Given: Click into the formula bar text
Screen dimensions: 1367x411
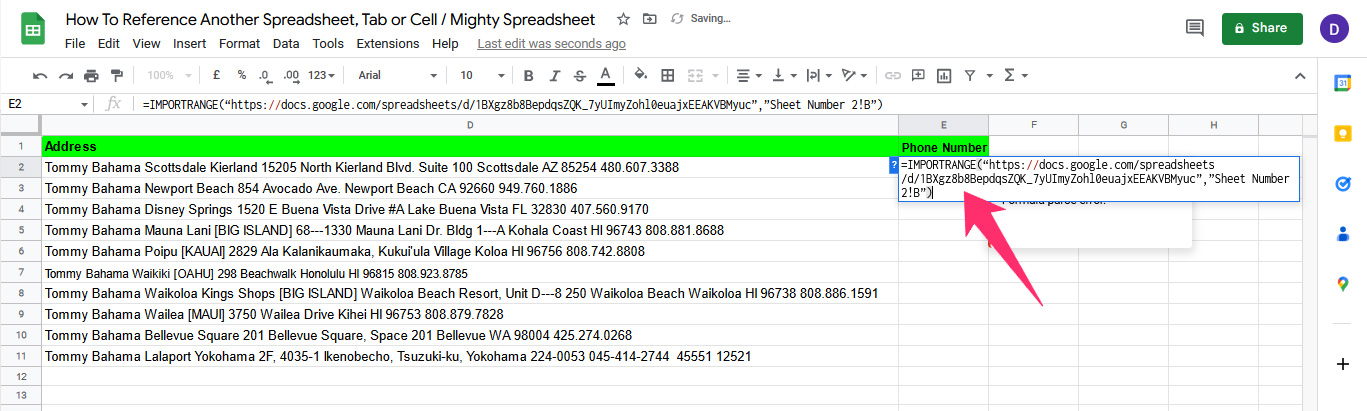Looking at the screenshot, I should pos(512,104).
